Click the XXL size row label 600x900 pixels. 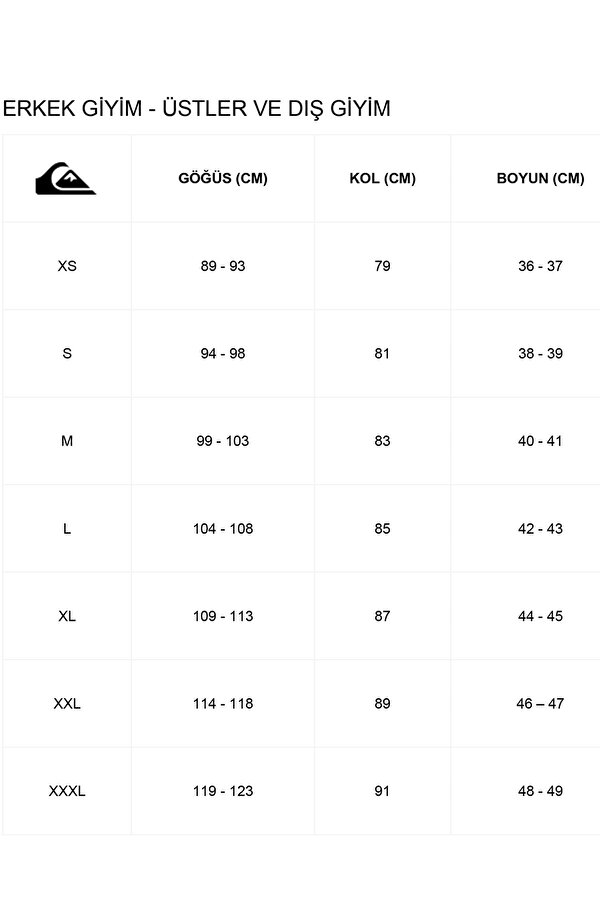67,704
